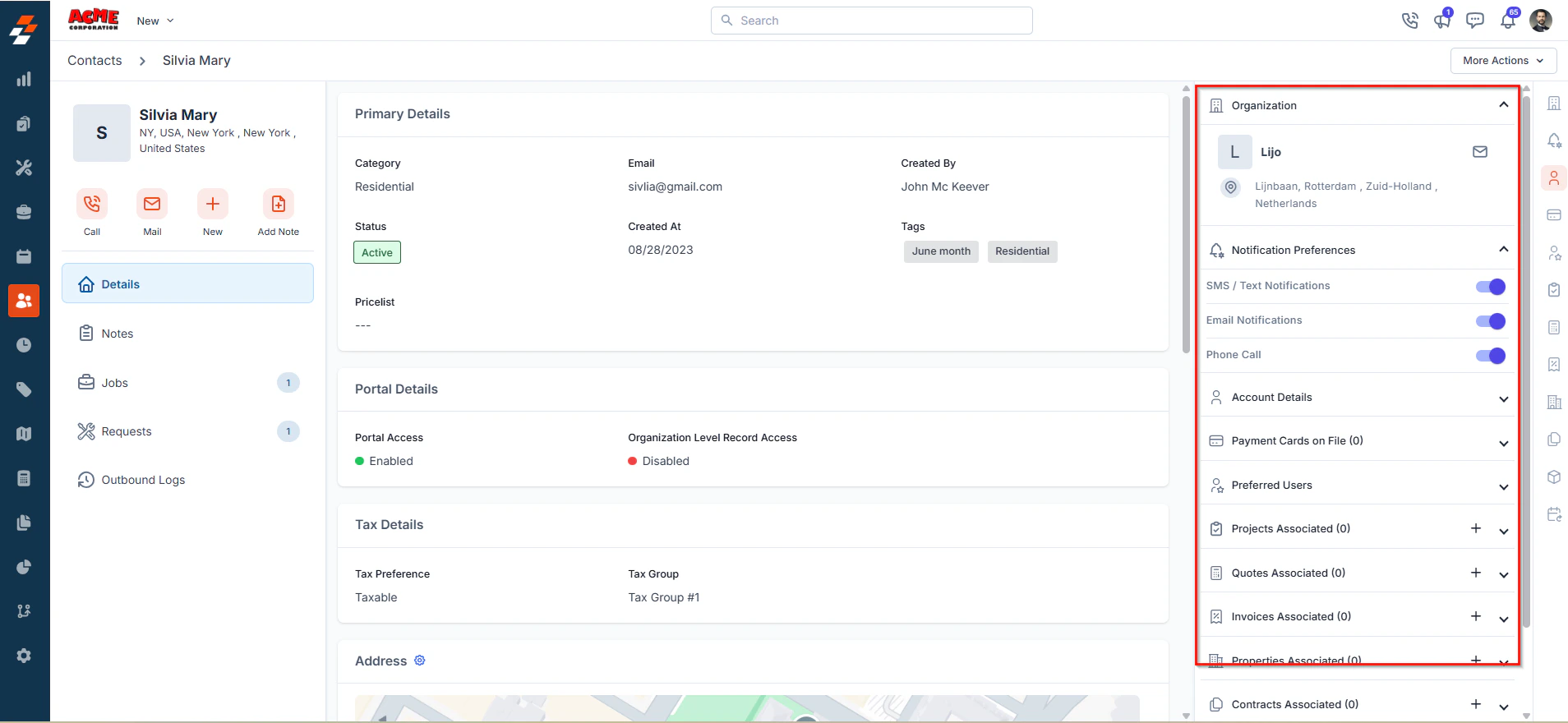Click the Lijo organization name
This screenshot has width=1568, height=723.
tap(1271, 152)
